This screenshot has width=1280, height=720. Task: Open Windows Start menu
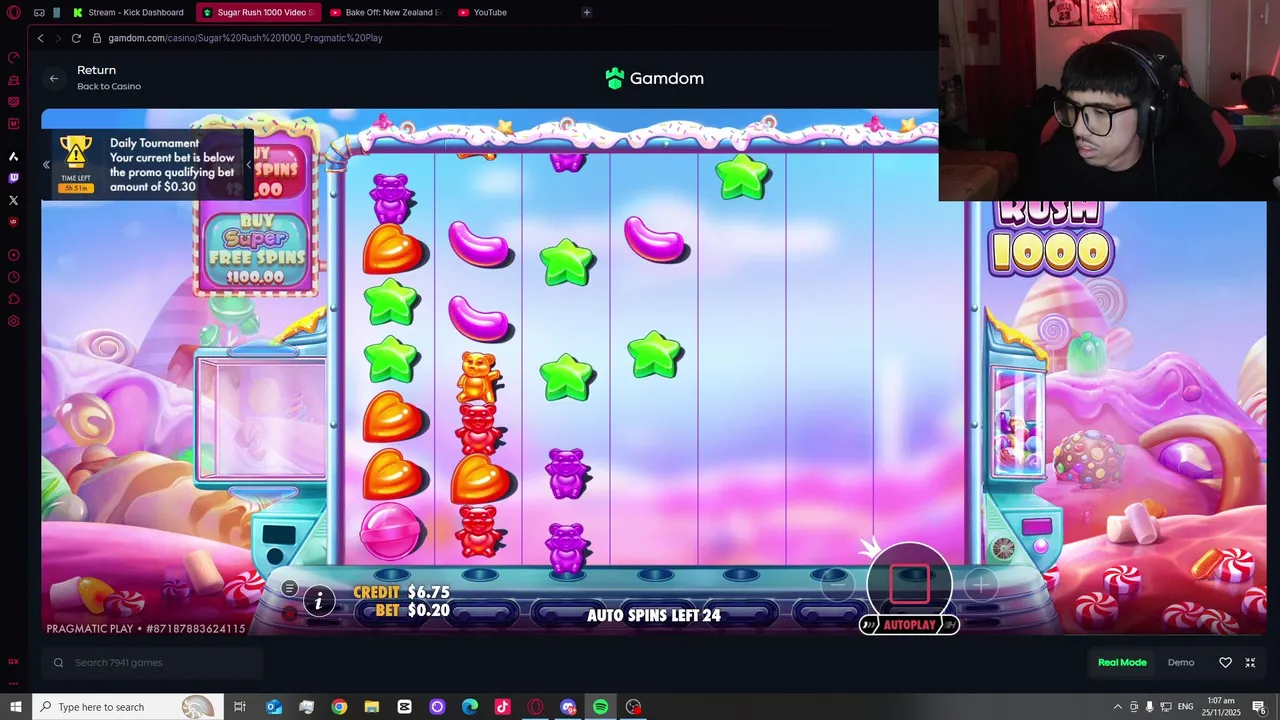tap(16, 707)
